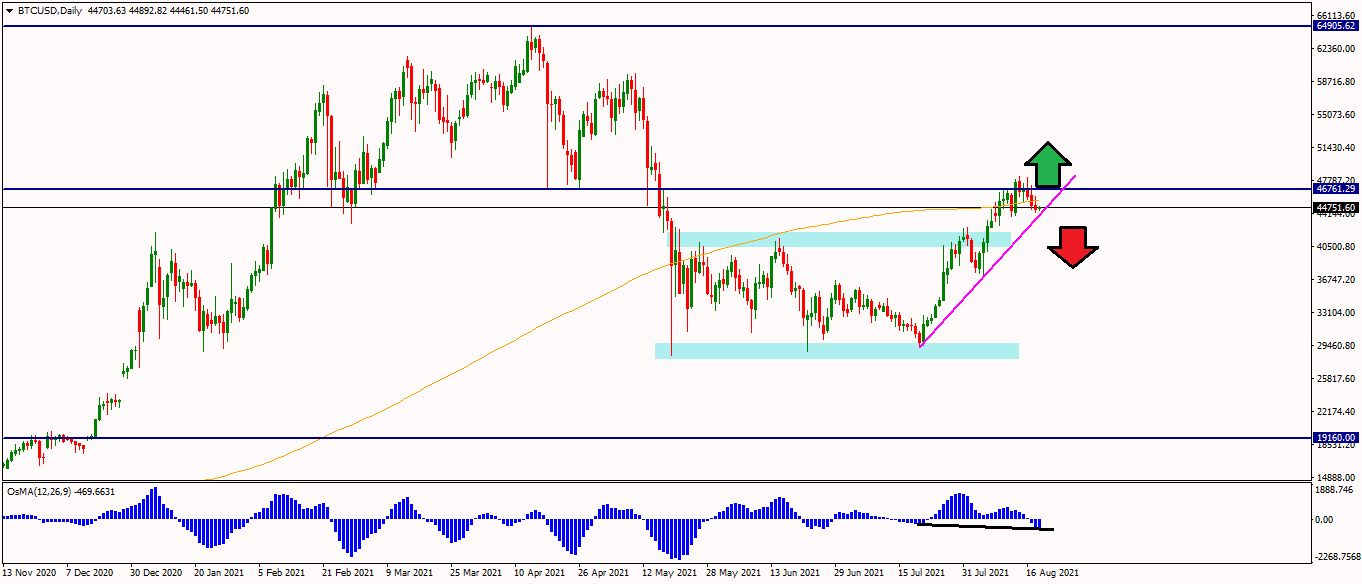This screenshot has height=584, width=1362.
Task: Click the current price tag 44751.60
Action: click(1336, 208)
